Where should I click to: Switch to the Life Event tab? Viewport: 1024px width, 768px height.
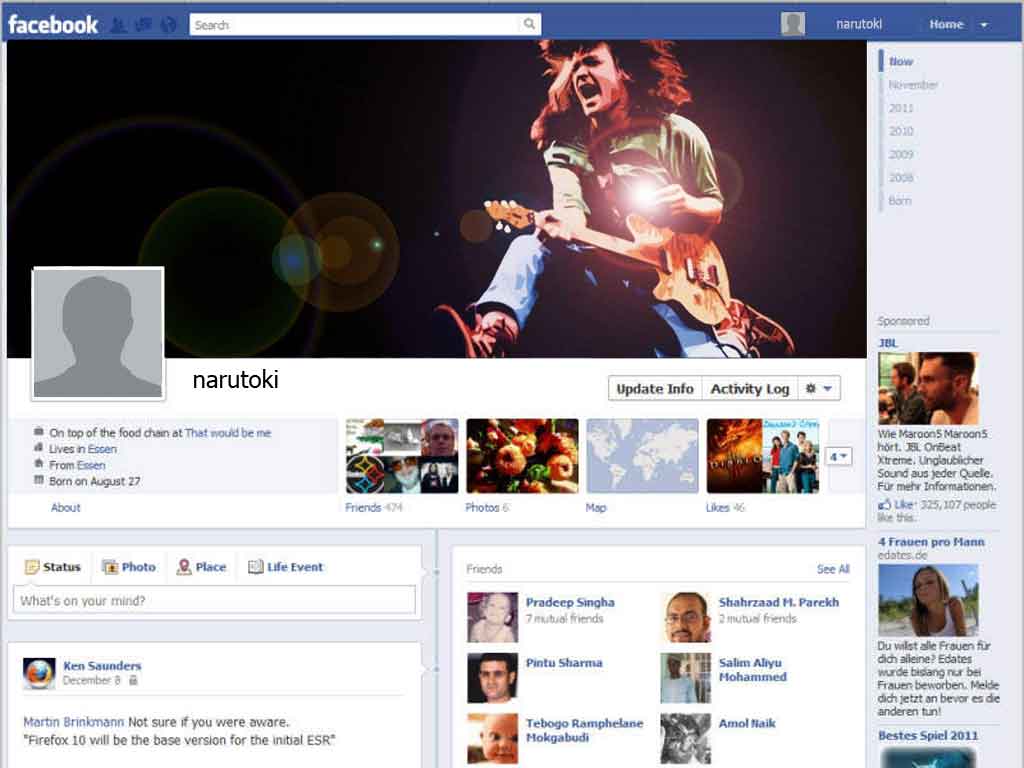pyautogui.click(x=285, y=567)
